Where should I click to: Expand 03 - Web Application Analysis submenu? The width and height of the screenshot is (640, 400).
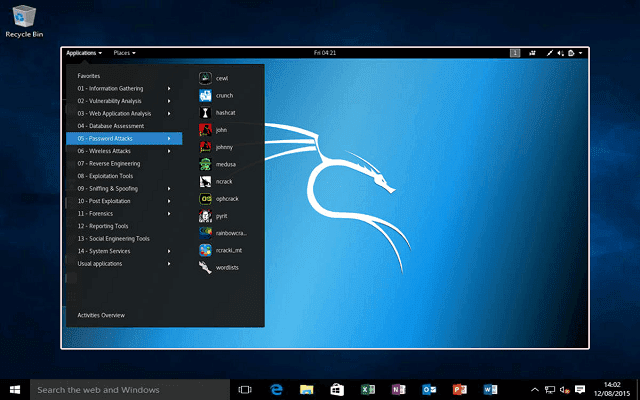124,113
